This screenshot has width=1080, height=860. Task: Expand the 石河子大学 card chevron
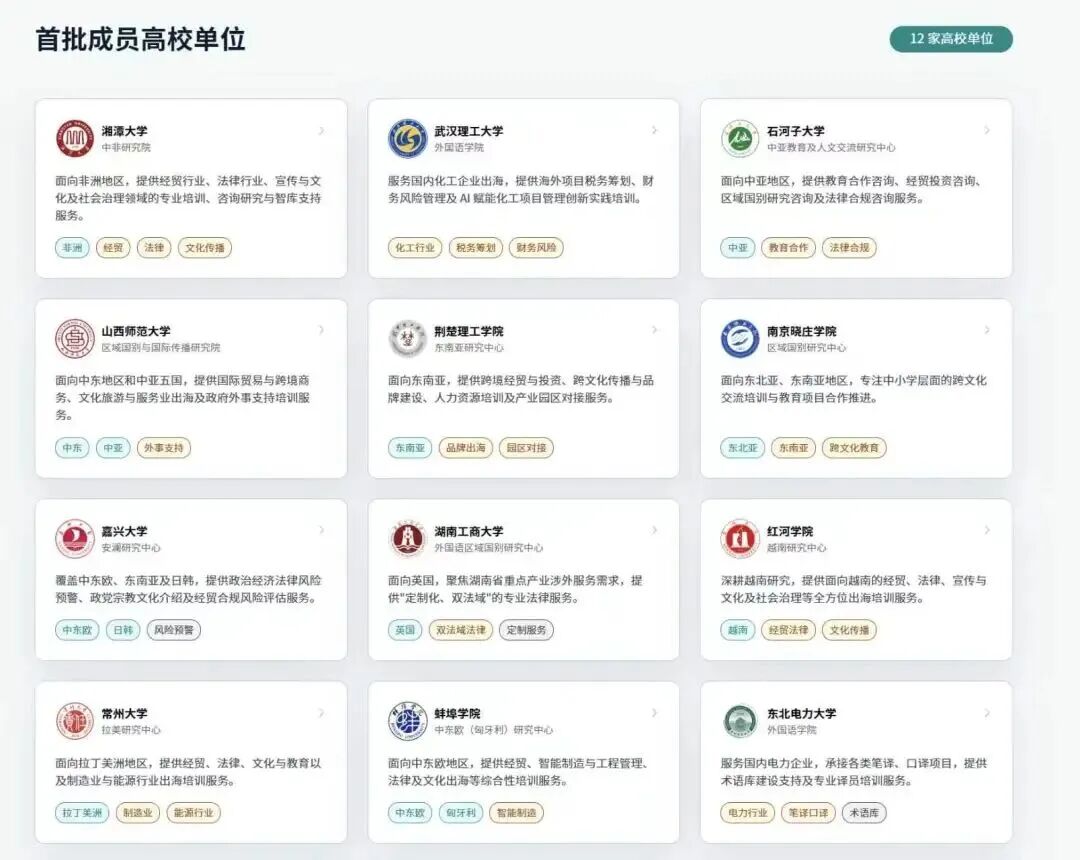point(987,130)
